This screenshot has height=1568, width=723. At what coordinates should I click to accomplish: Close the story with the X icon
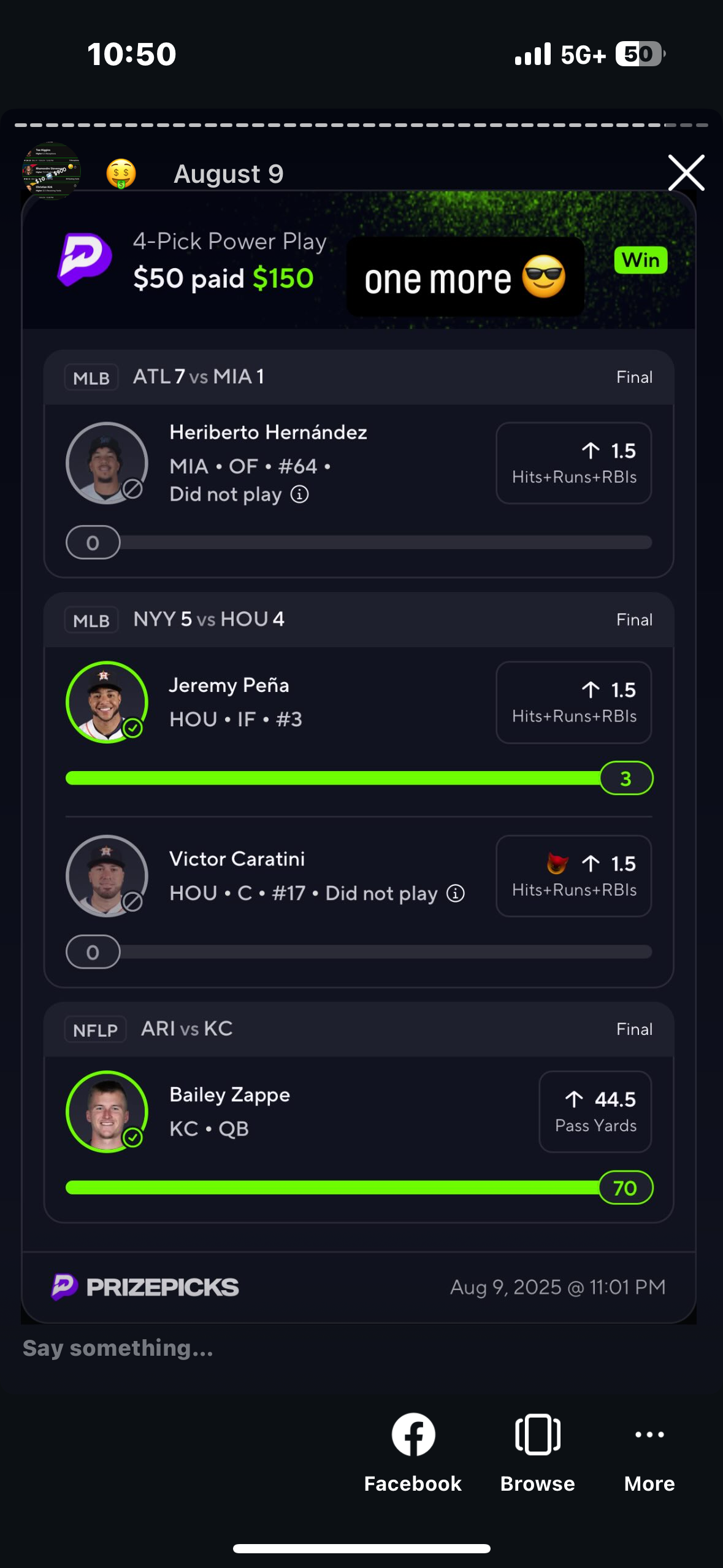tap(686, 173)
